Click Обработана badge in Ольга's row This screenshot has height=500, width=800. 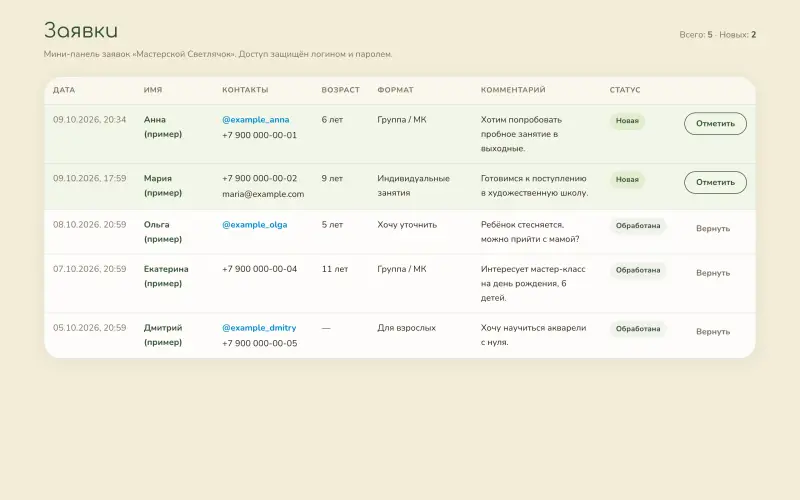pyautogui.click(x=638, y=226)
